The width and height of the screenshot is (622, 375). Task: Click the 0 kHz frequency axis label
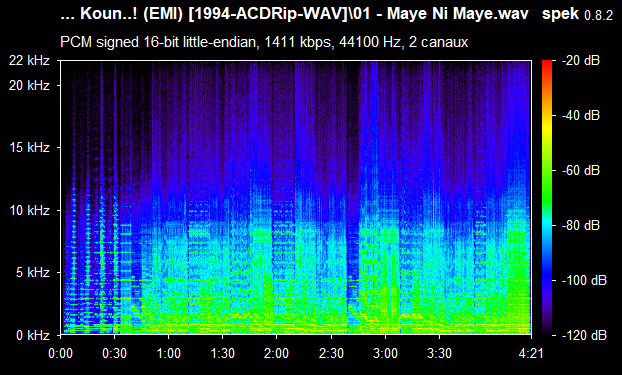33,335
